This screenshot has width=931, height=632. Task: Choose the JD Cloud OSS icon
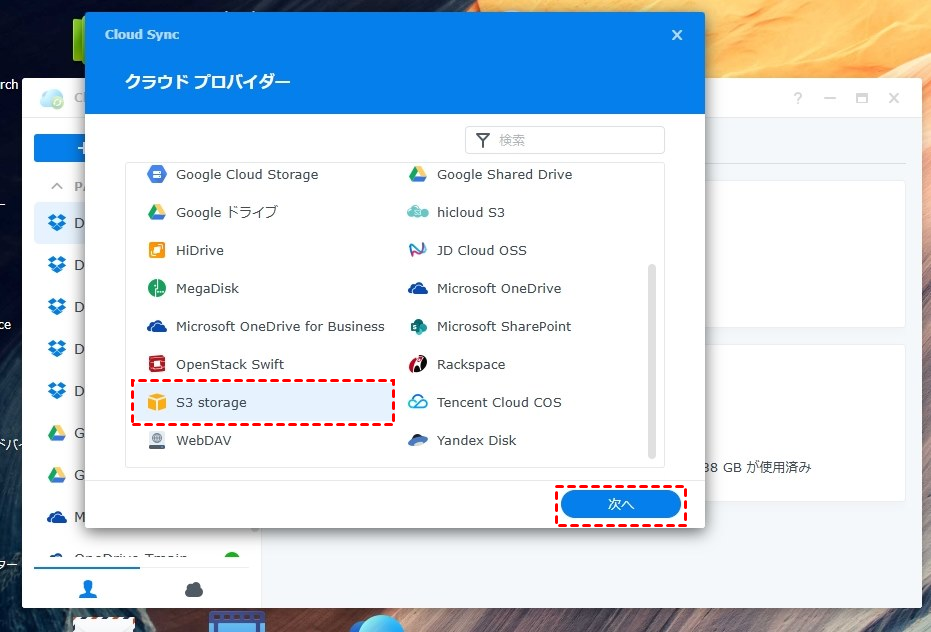pyautogui.click(x=417, y=250)
